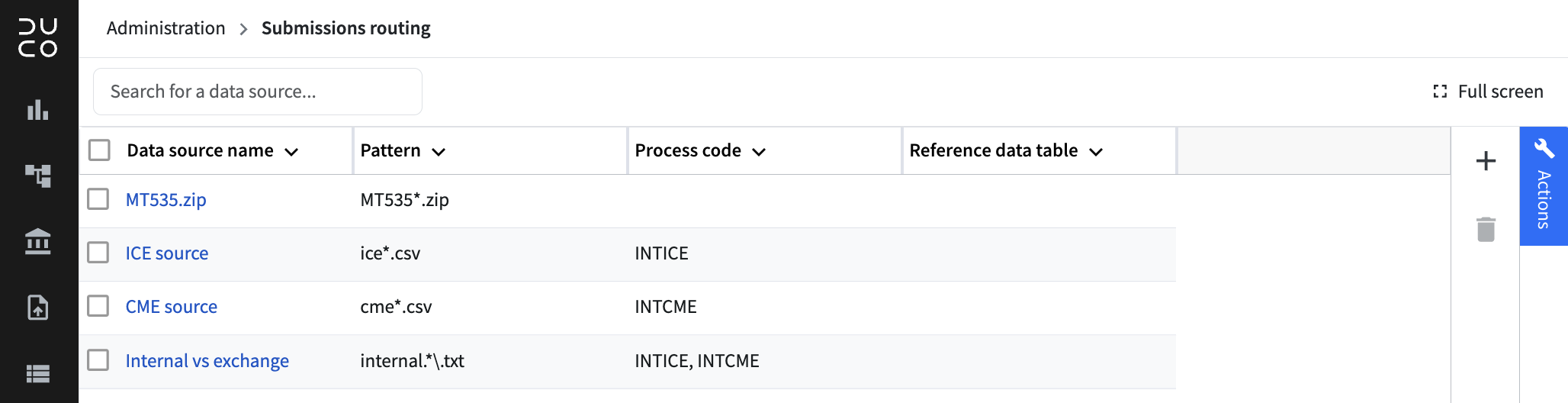The width and height of the screenshot is (1568, 403).
Task: Open the bank building sidebar icon
Action: point(38,241)
